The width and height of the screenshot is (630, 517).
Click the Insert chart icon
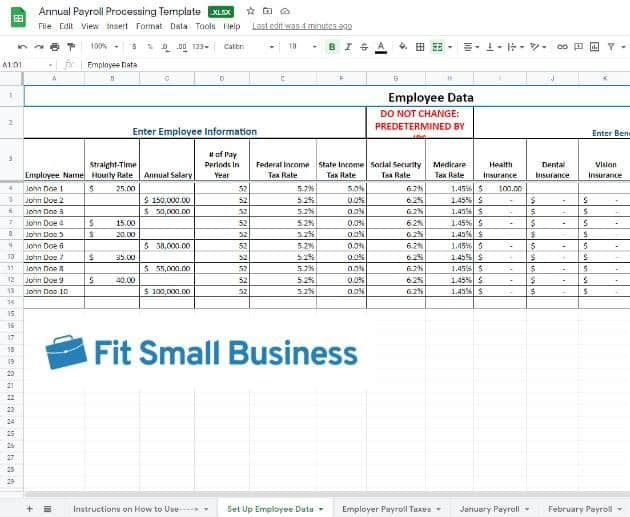pyautogui.click(x=594, y=47)
